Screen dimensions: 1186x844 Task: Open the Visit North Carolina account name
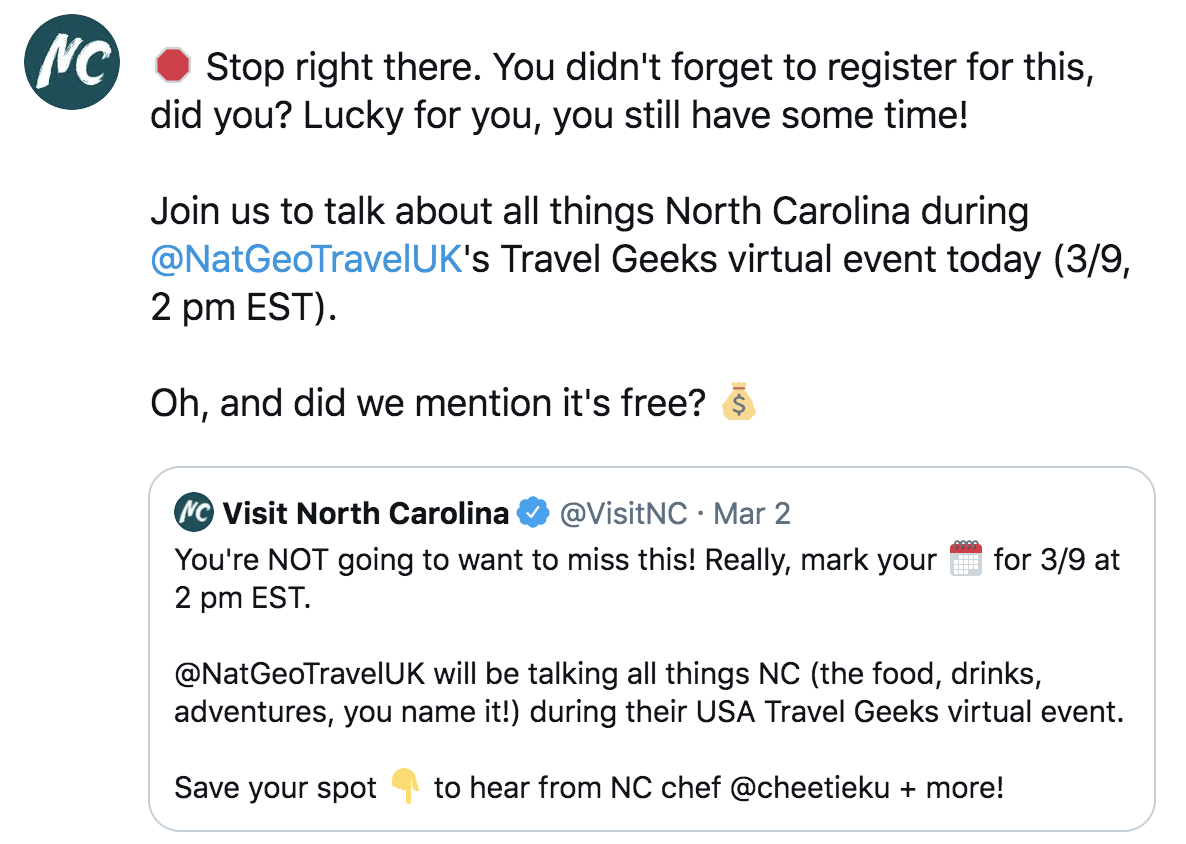click(365, 514)
